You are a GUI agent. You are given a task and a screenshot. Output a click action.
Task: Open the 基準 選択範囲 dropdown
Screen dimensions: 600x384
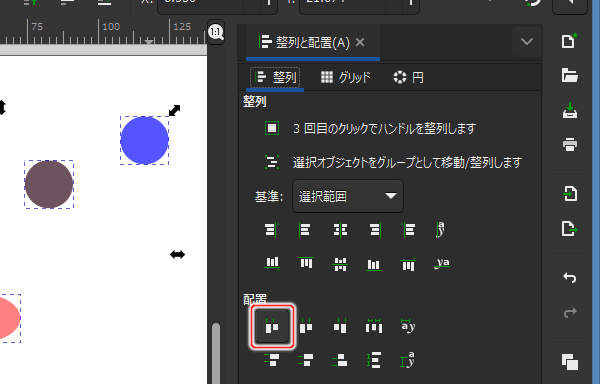coord(347,196)
